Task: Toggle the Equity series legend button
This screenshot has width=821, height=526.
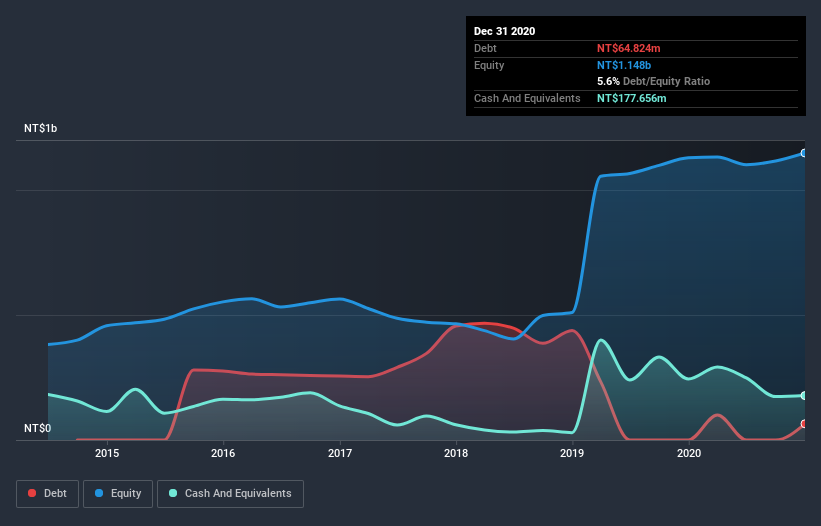Action: 118,494
